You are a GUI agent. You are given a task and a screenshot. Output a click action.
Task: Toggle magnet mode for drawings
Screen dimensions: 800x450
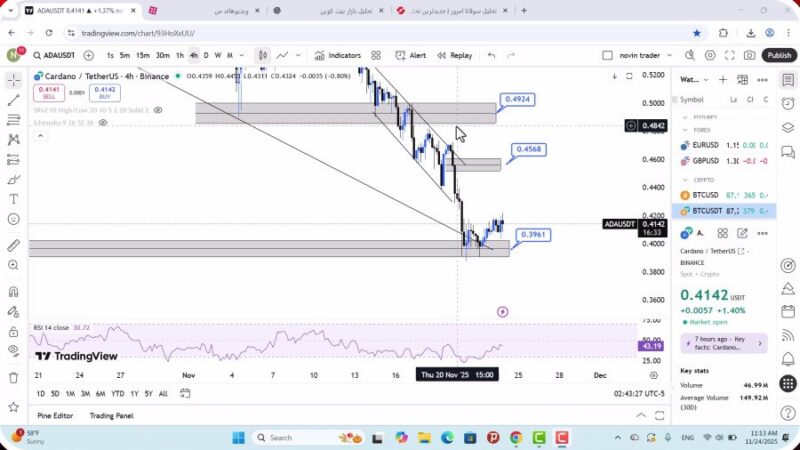tap(14, 292)
